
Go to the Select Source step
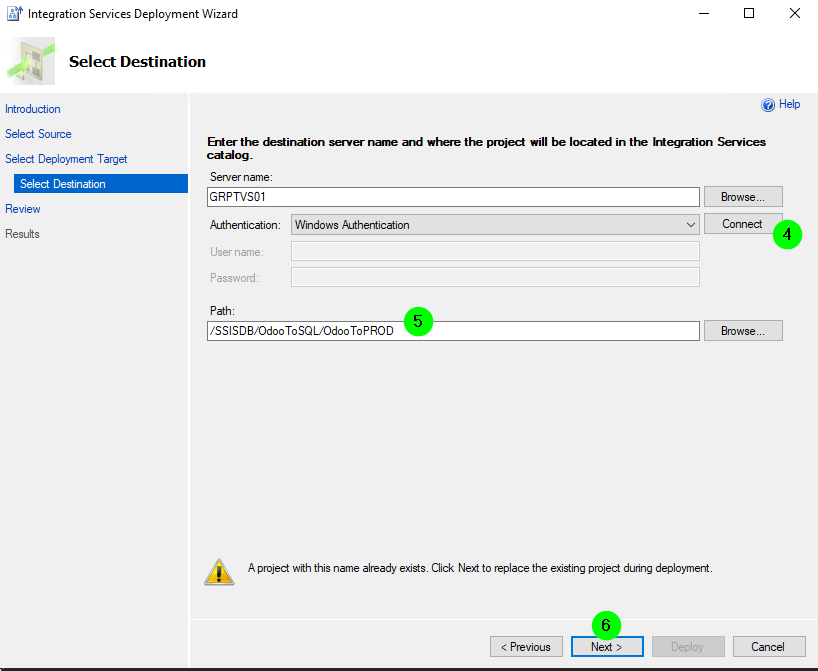click(x=38, y=134)
